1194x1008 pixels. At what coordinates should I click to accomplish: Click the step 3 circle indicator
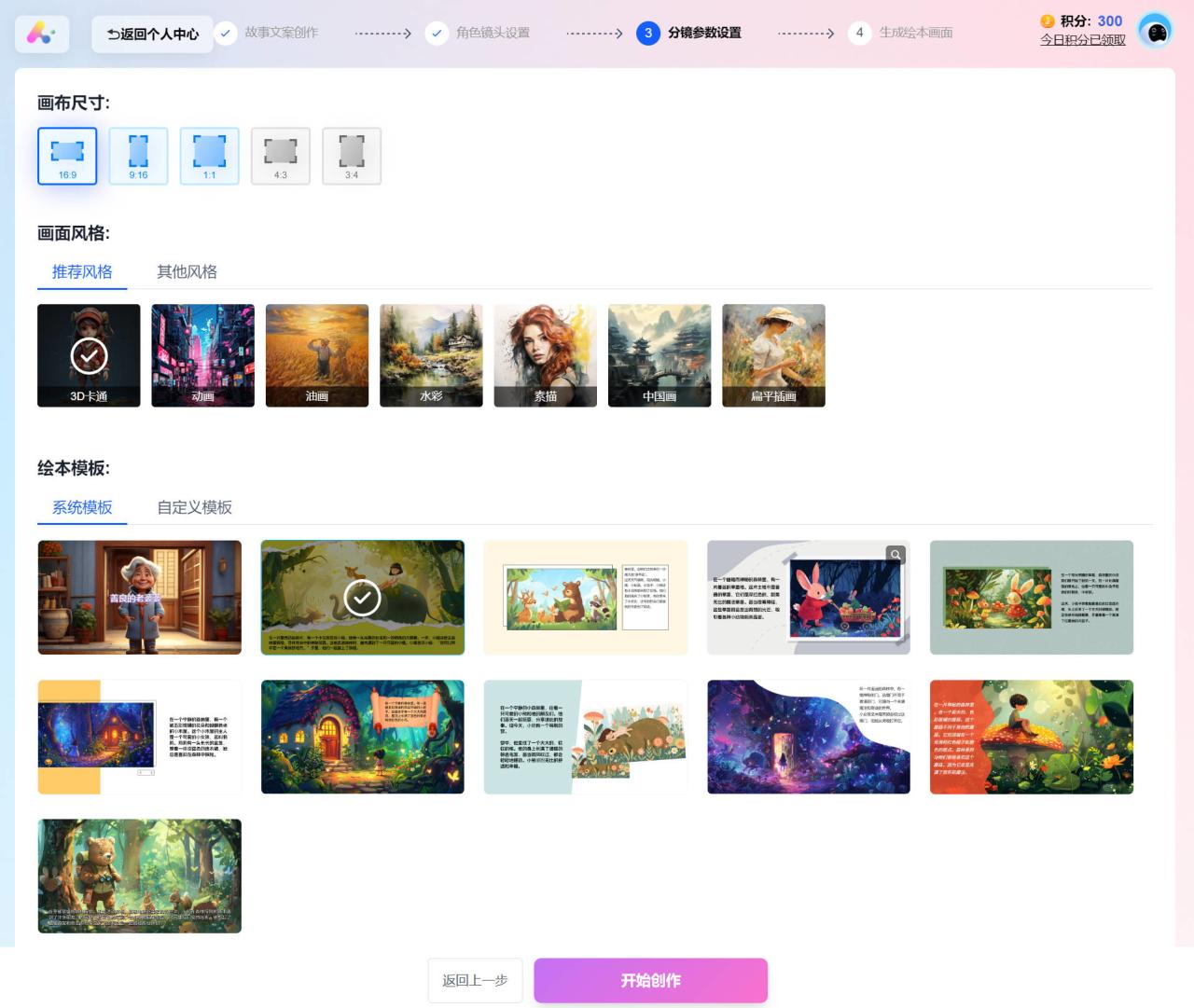648,33
